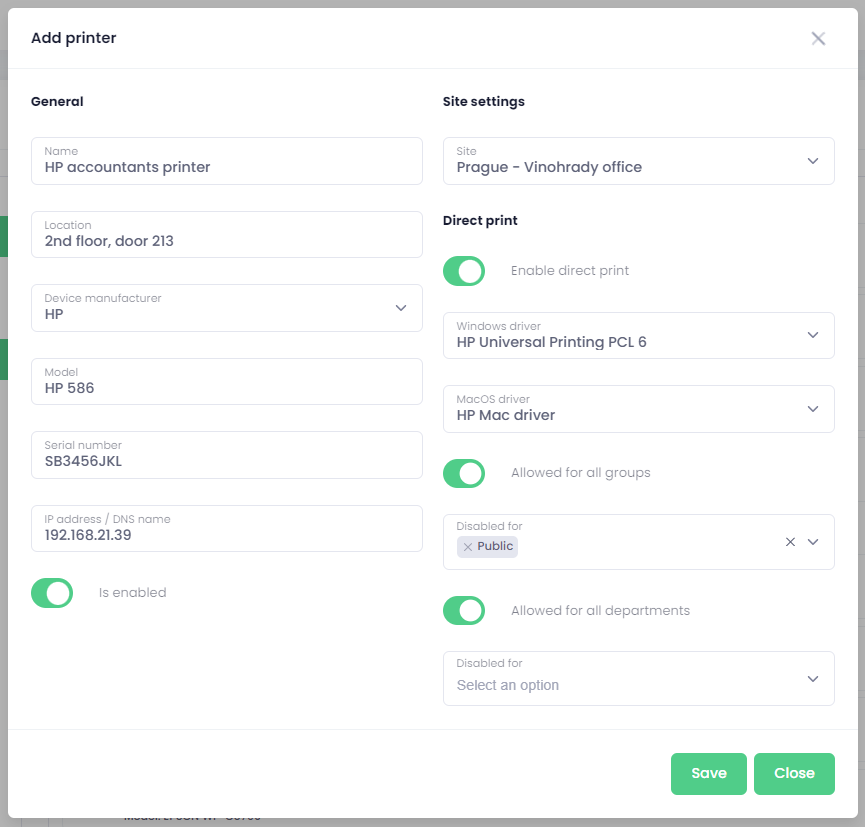
Task: Click the Allowed for all departments label
Action: tap(600, 611)
